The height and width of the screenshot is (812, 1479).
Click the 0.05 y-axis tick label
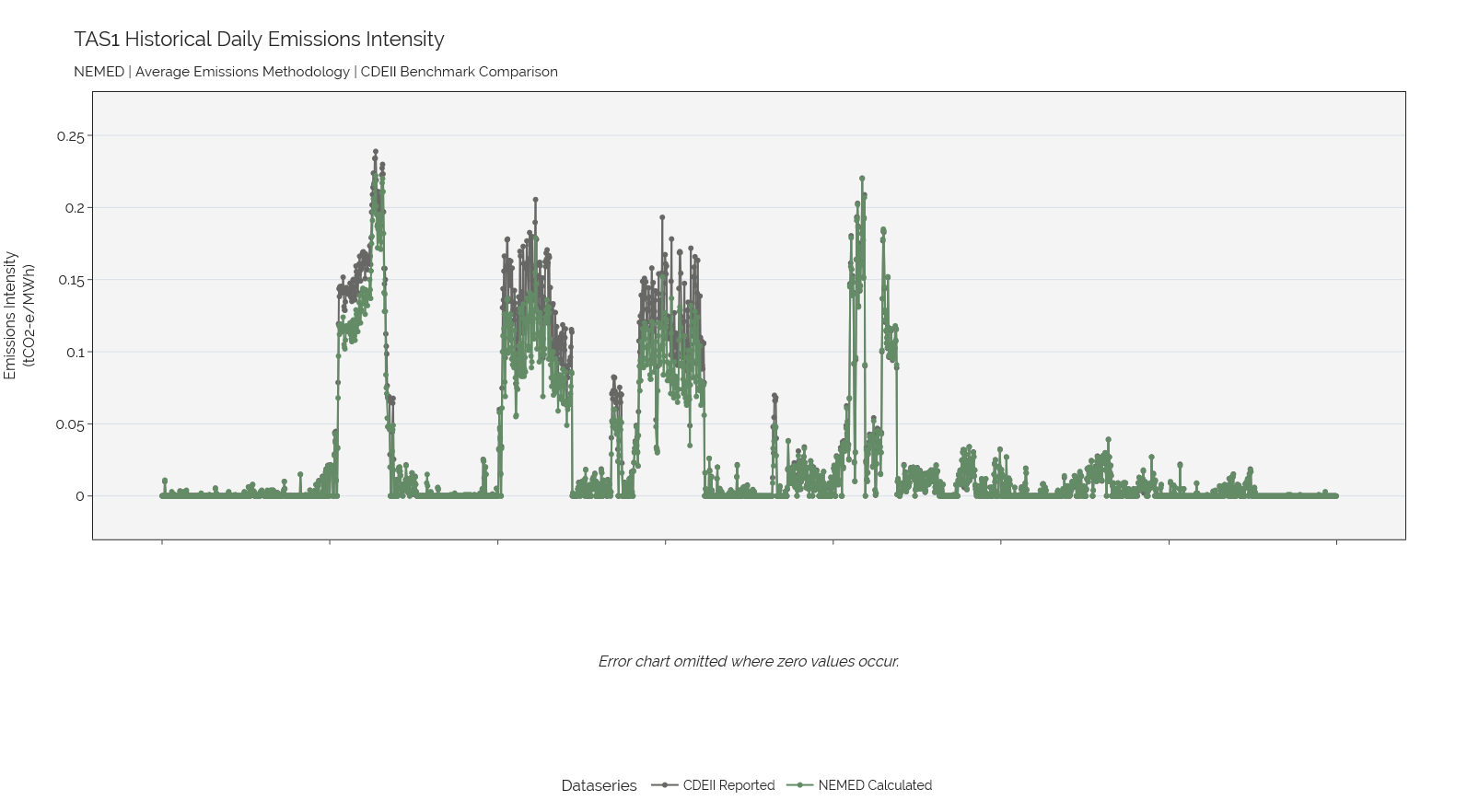[x=70, y=424]
